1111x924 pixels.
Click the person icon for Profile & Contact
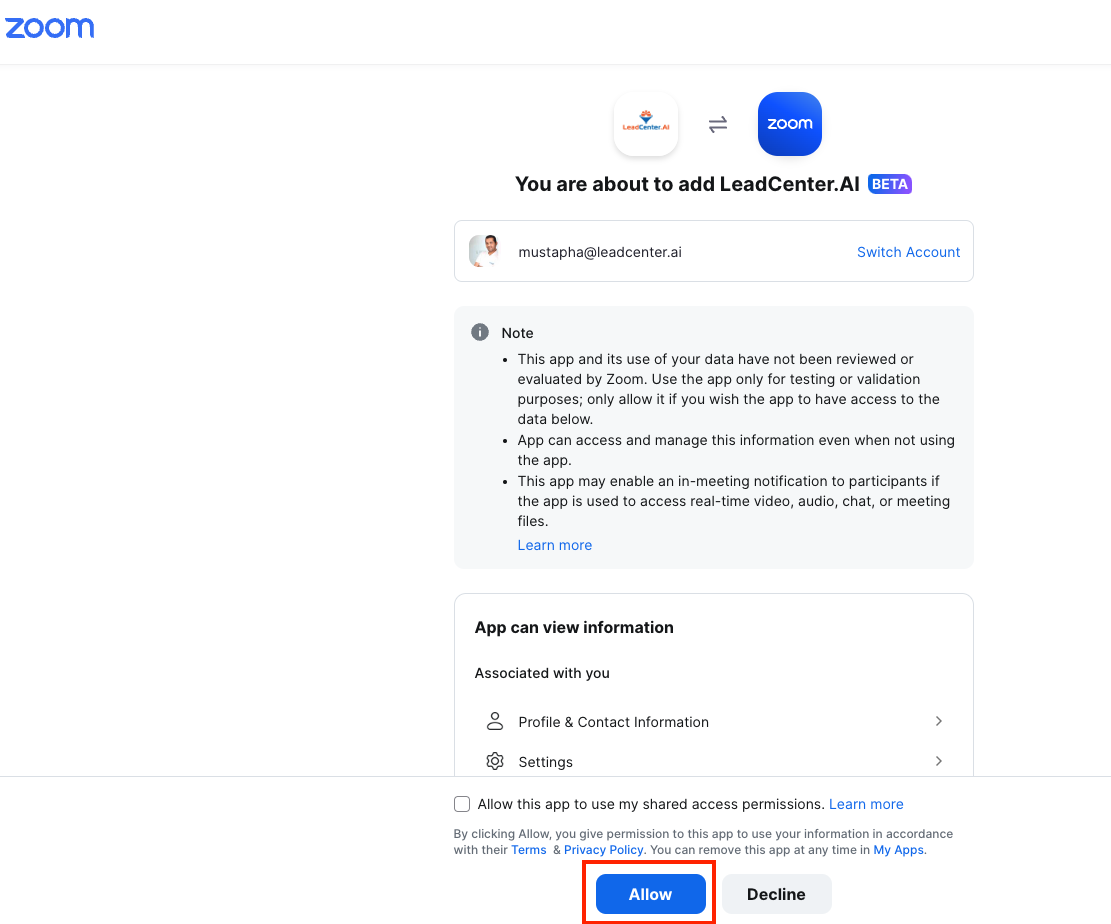pos(495,721)
